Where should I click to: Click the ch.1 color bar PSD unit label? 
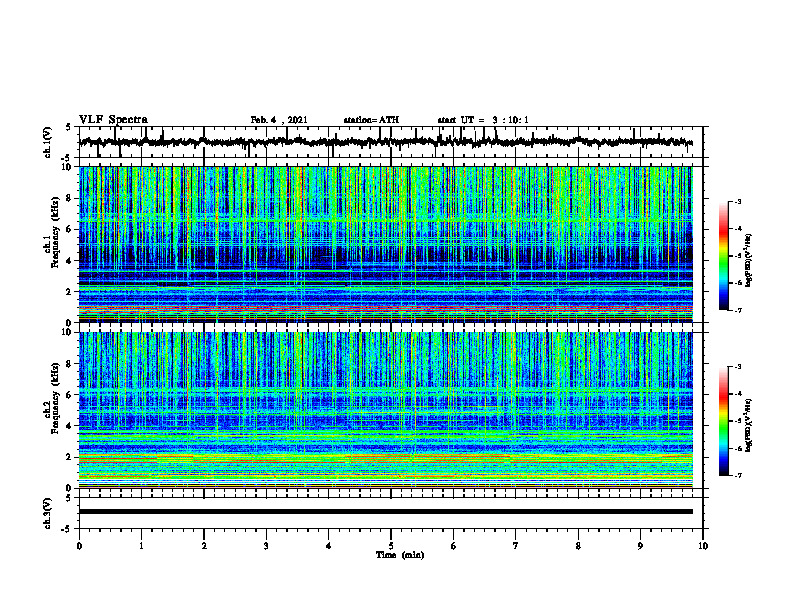point(749,260)
